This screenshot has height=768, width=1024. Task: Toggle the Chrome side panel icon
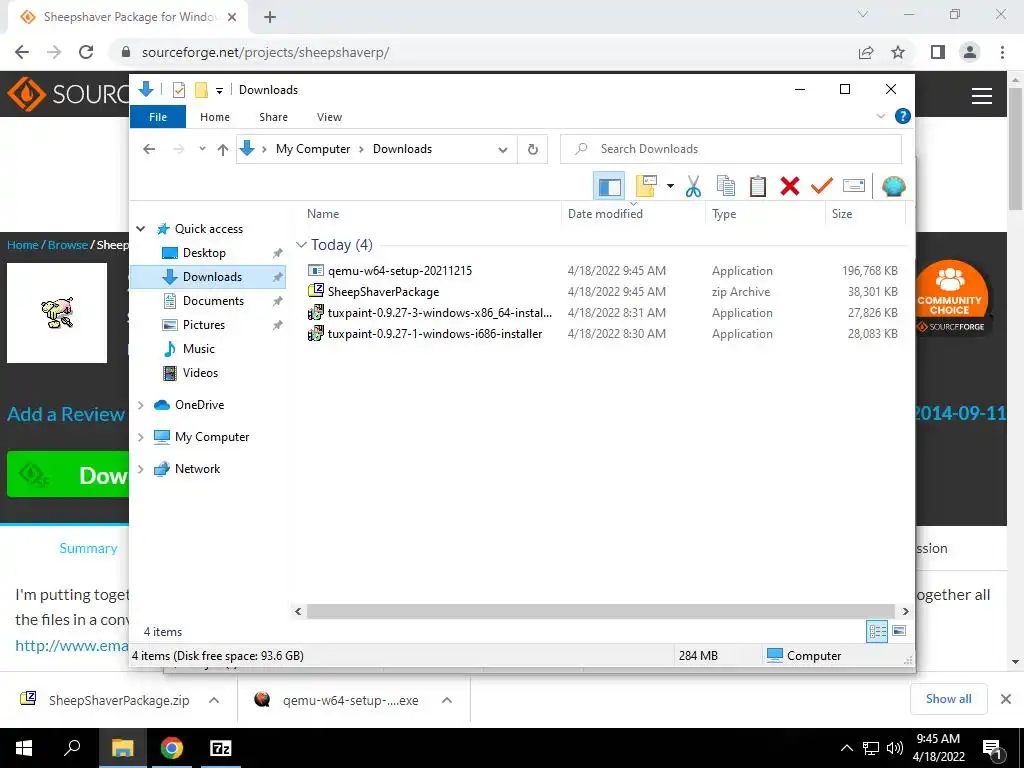pos(938,52)
